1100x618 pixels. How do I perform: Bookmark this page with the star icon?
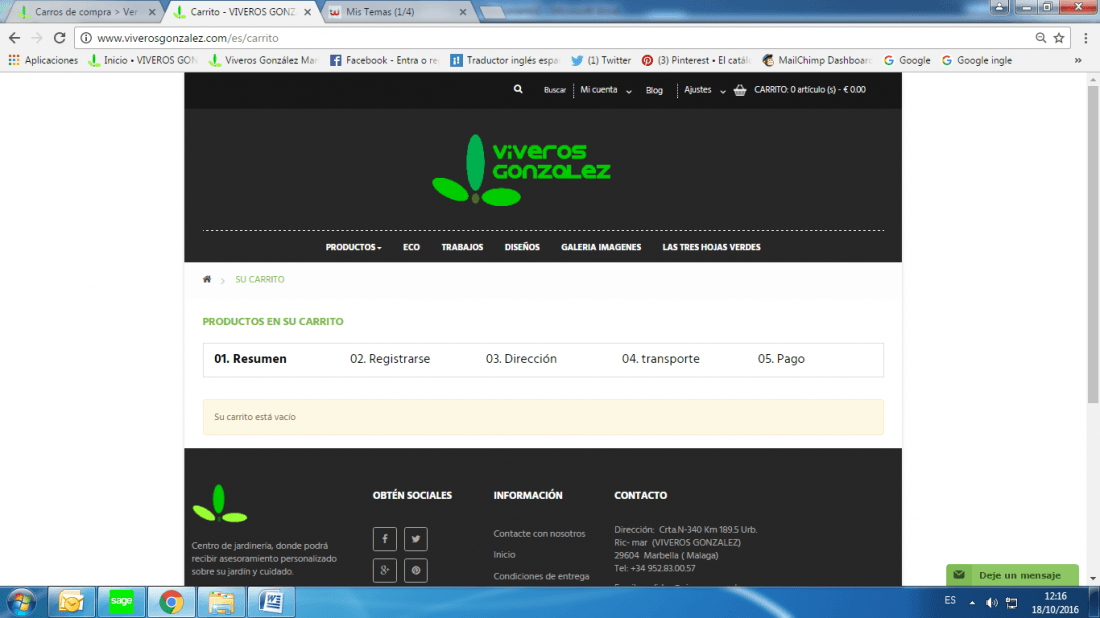pyautogui.click(x=1059, y=38)
